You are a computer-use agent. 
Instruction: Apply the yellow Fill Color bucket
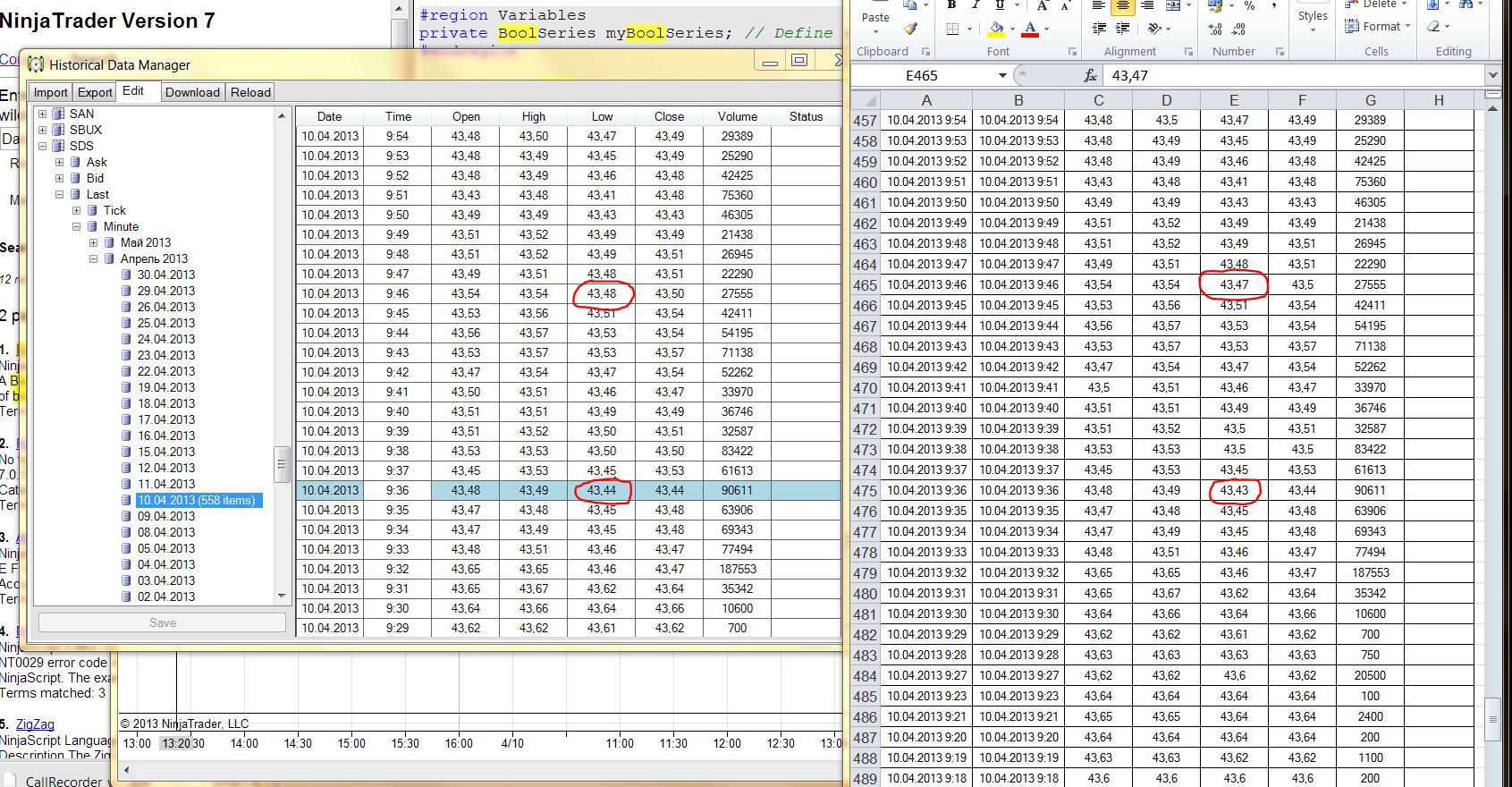pos(995,29)
